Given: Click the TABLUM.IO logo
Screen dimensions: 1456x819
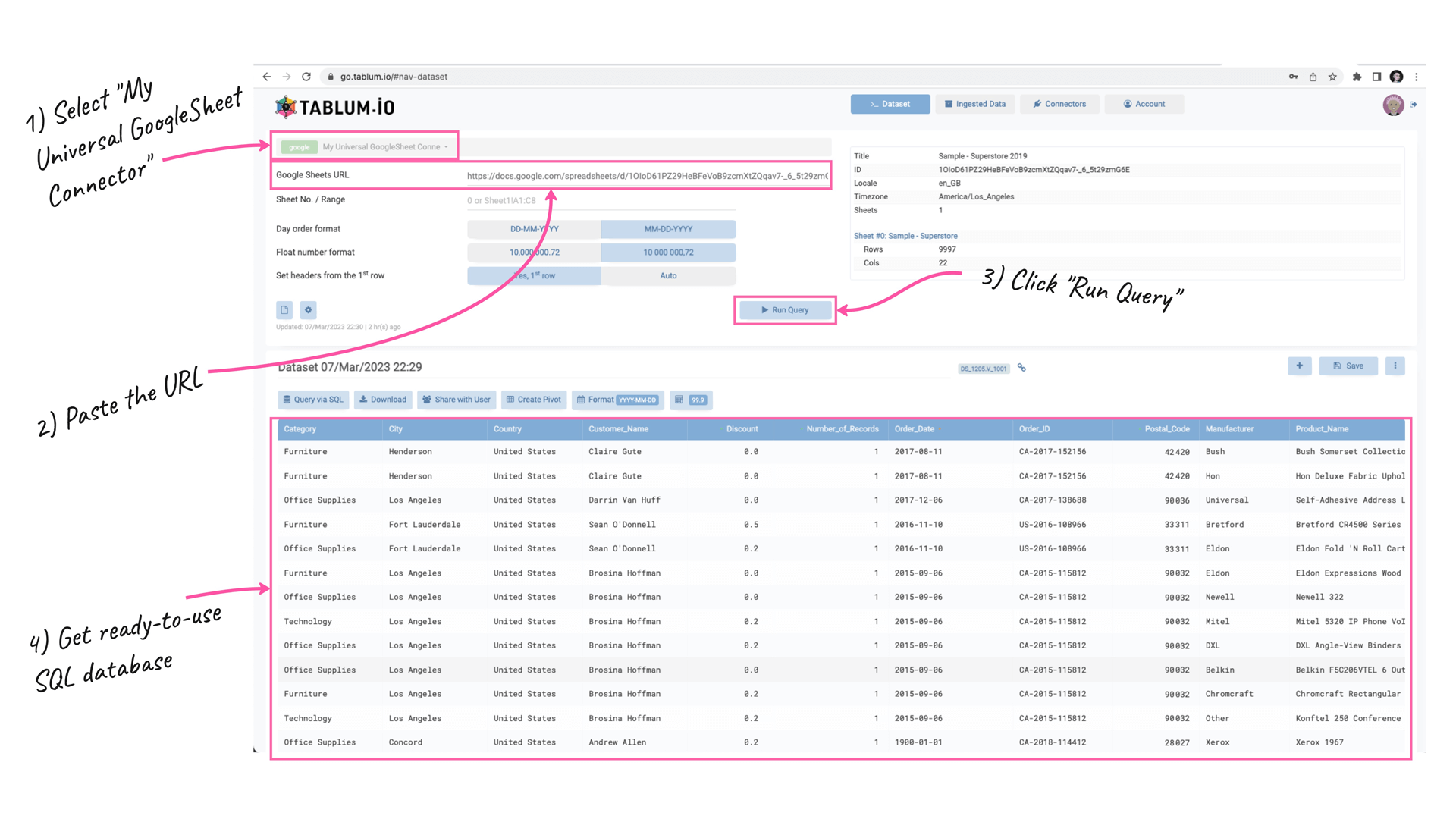Looking at the screenshot, I should pyautogui.click(x=335, y=107).
